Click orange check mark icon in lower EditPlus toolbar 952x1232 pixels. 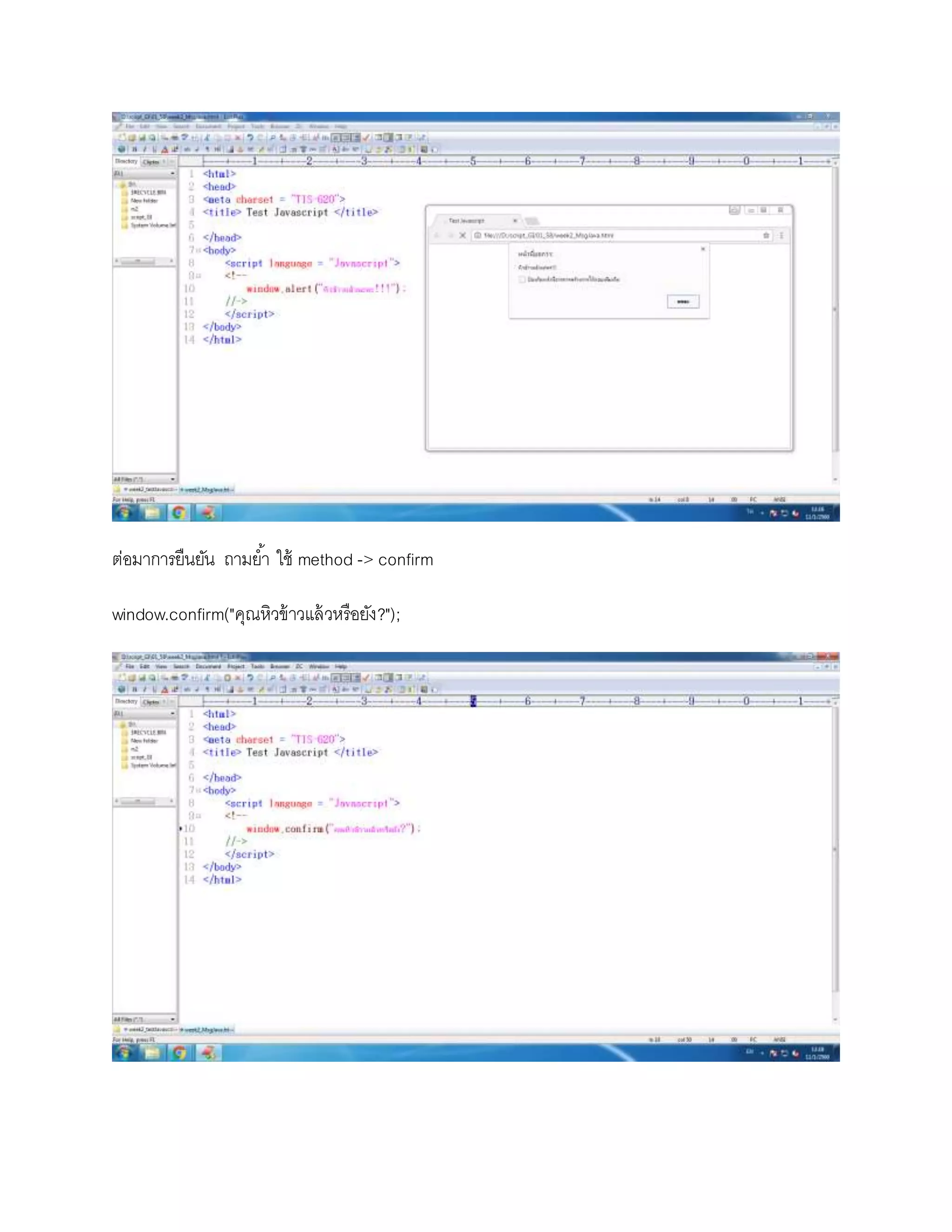point(367,677)
